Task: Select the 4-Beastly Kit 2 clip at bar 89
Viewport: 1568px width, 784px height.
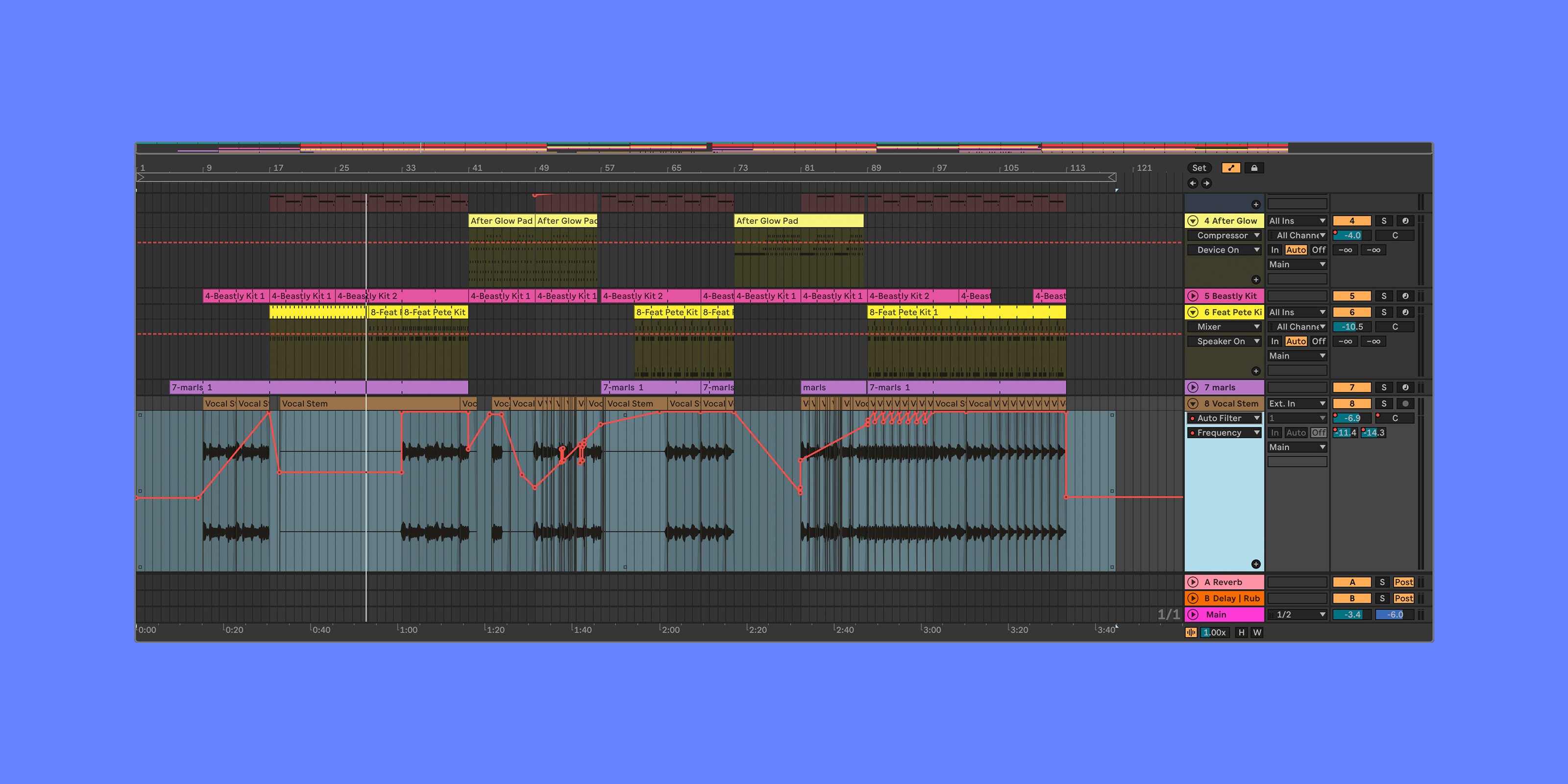Action: click(x=913, y=296)
